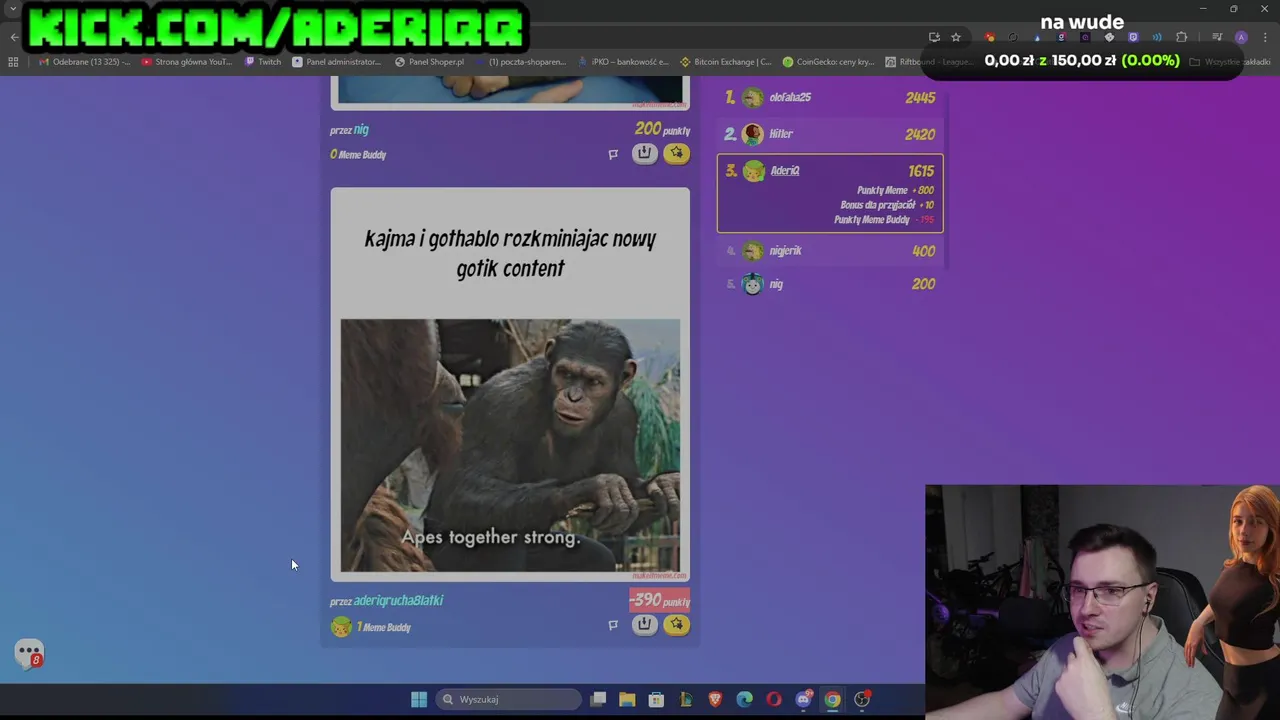Viewport: 1280px width, 720px height.
Task: Open the Odebrane Gmail bookmark
Action: tap(84, 62)
